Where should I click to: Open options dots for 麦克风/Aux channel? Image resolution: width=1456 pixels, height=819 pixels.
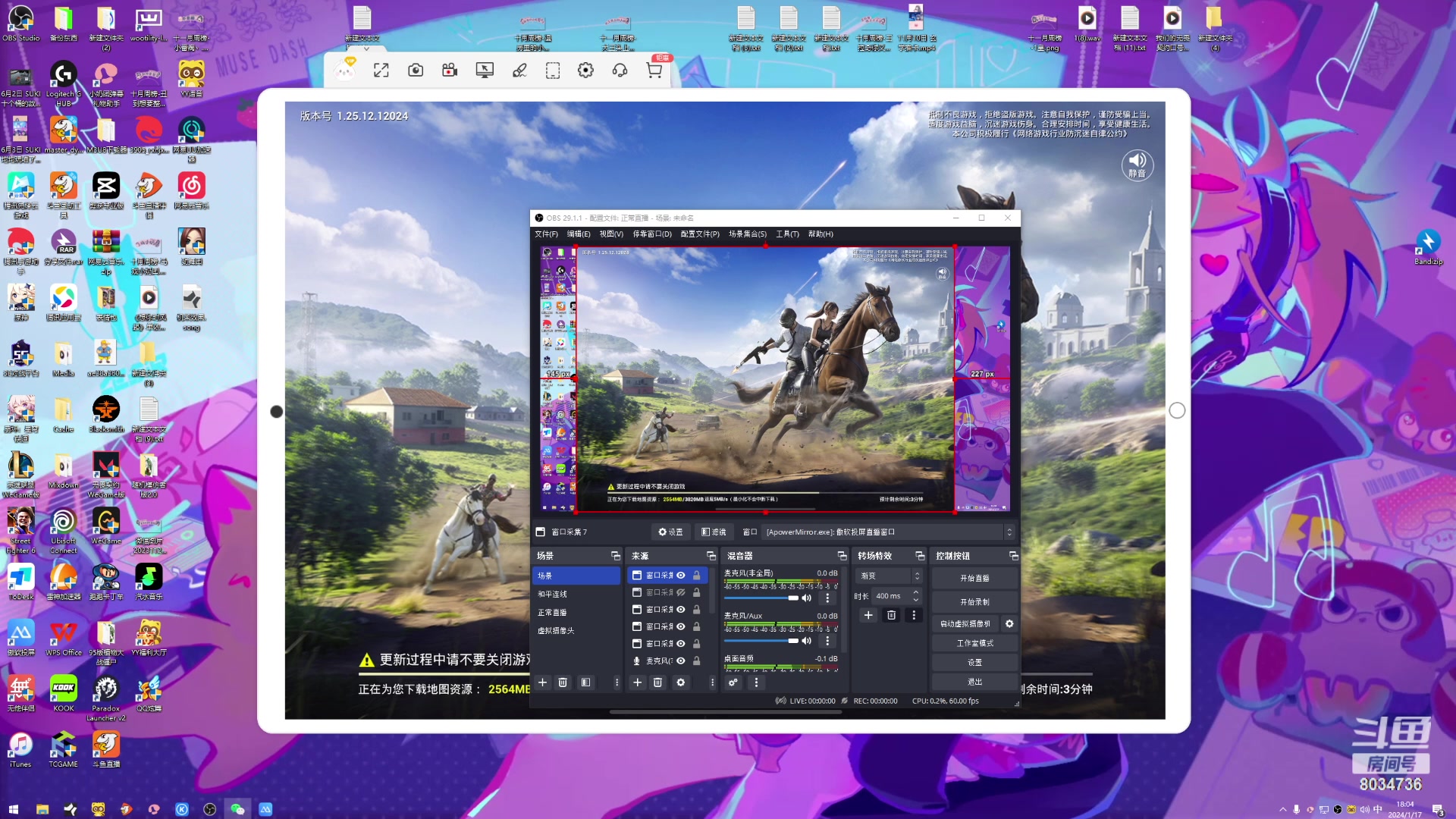827,641
